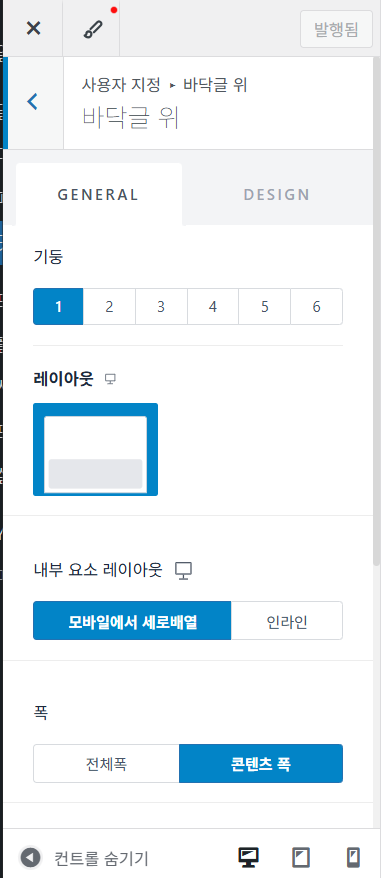Image resolution: width=381 pixels, height=878 pixels.
Task: Choose the 인라인 layout option
Action: [287, 620]
